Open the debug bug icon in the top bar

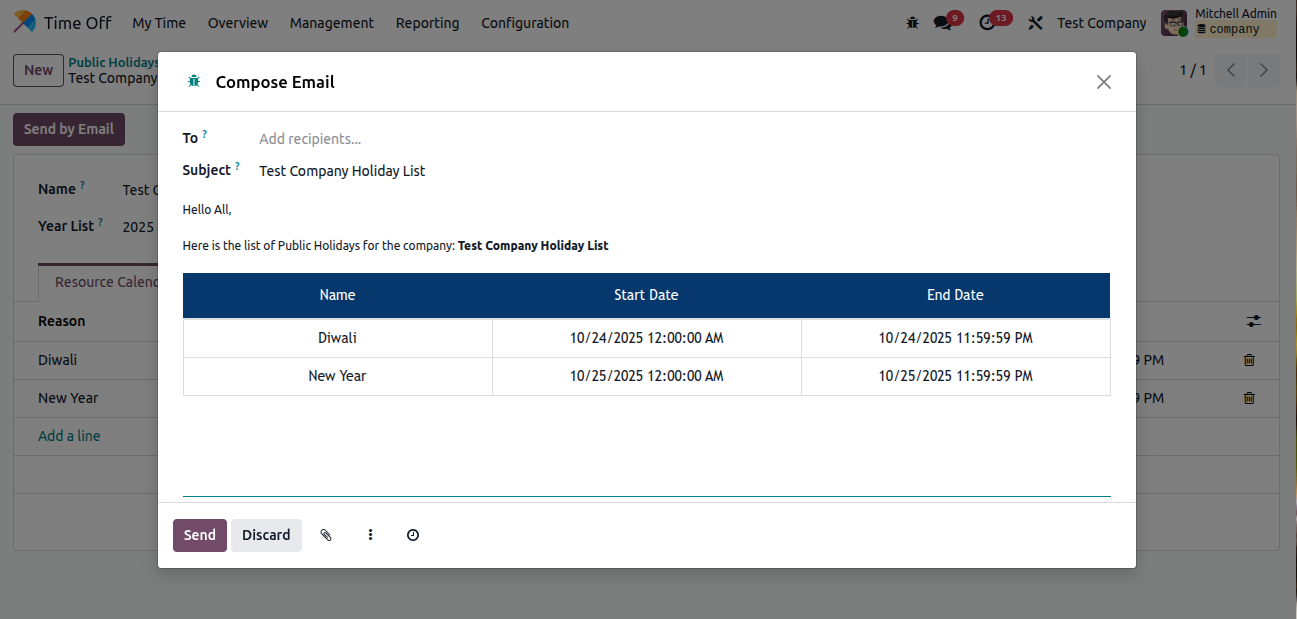pyautogui.click(x=911, y=21)
